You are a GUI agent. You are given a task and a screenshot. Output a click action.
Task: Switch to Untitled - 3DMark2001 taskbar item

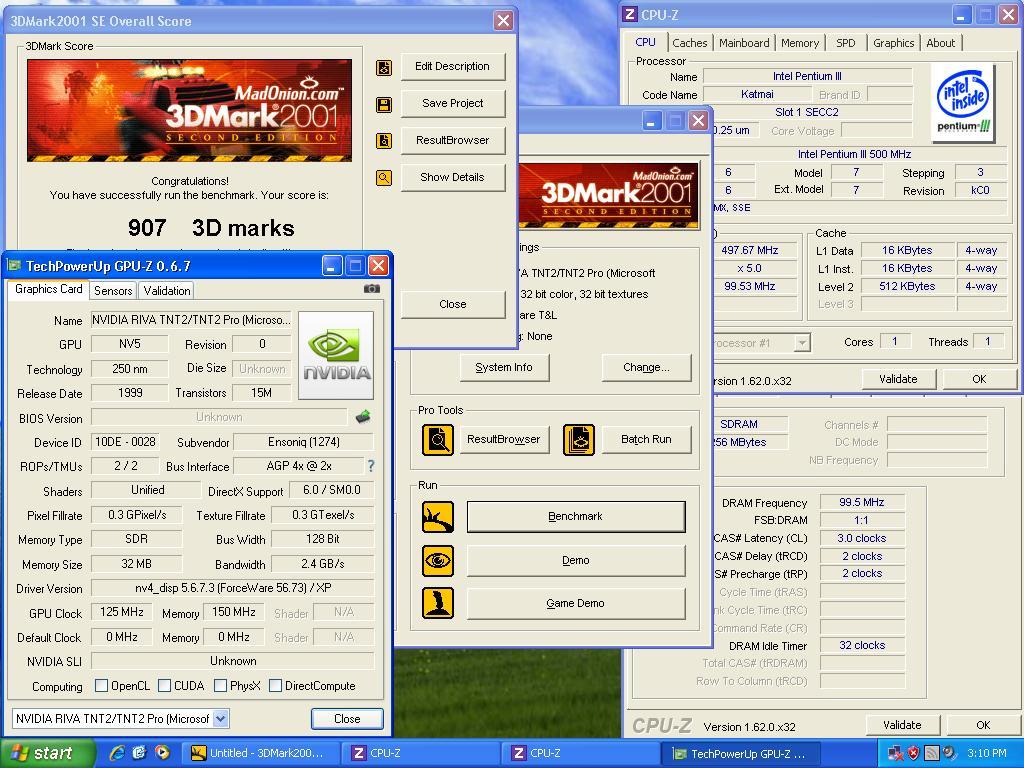(x=263, y=753)
